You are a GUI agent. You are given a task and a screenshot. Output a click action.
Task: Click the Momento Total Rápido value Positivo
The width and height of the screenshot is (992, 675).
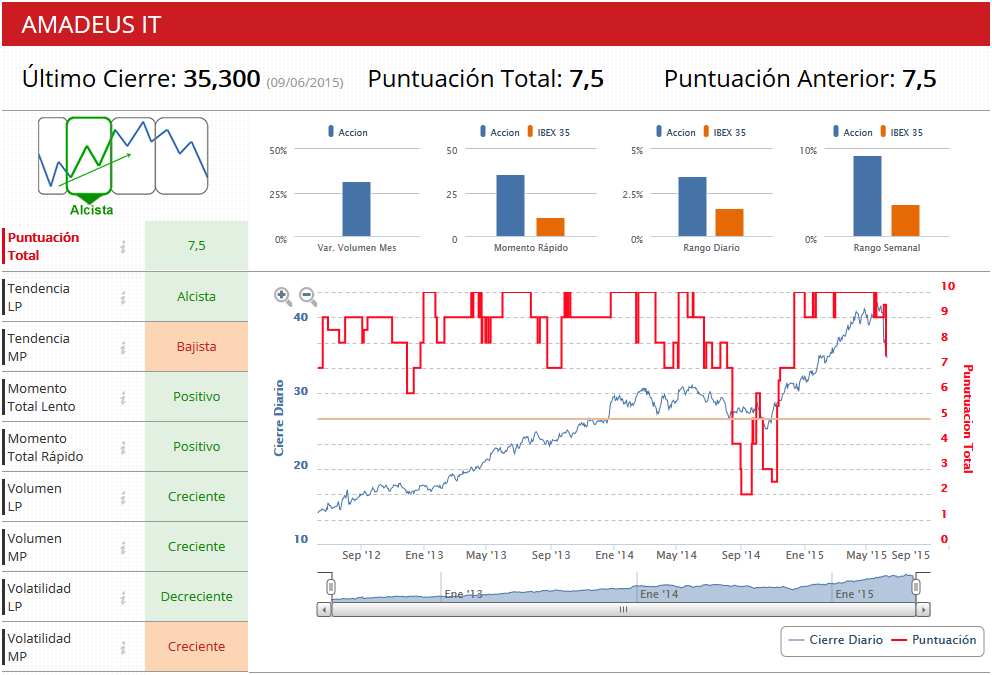click(x=197, y=446)
